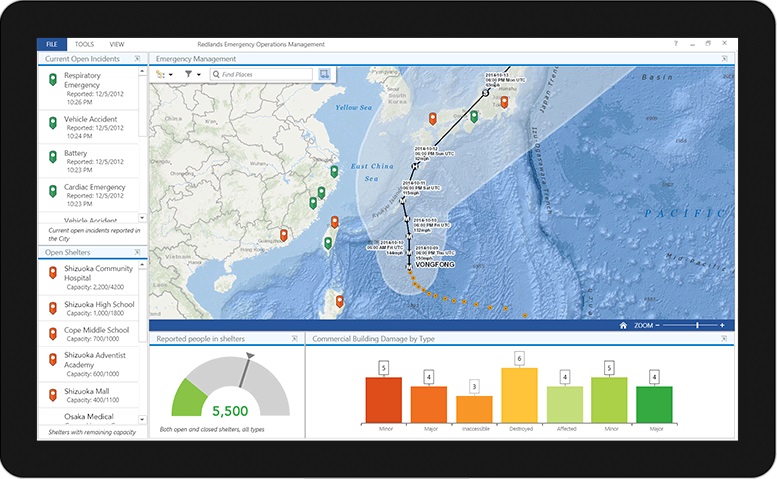Viewport: 777px width, 479px height.
Task: Select Shizuoka Community Hospital shelter
Action: click(88, 277)
